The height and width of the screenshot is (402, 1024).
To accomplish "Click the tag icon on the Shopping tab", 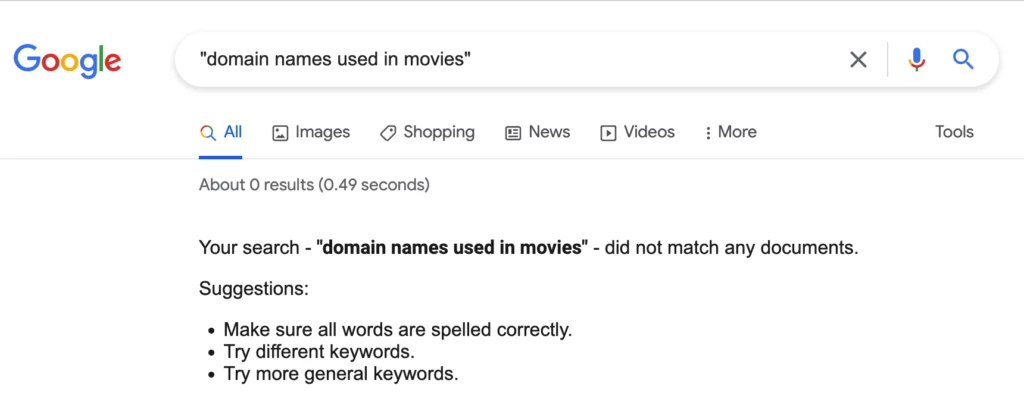I will click(388, 133).
